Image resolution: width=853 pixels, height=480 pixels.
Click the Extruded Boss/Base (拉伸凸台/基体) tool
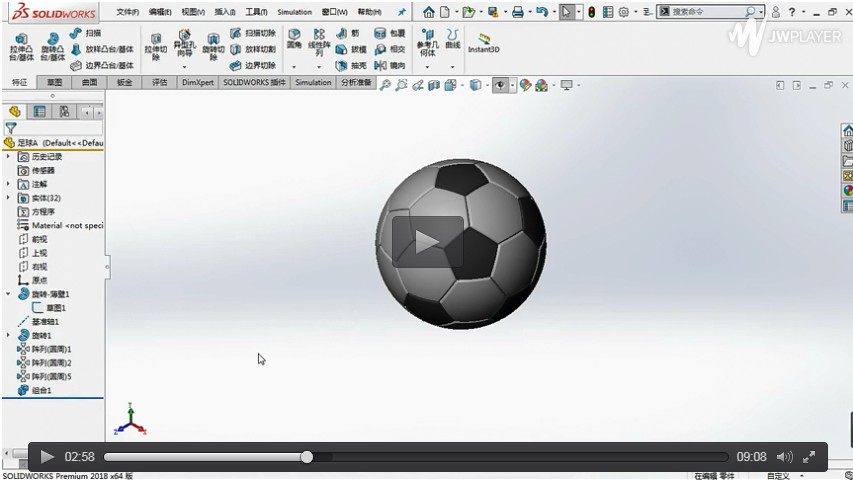tap(21, 43)
